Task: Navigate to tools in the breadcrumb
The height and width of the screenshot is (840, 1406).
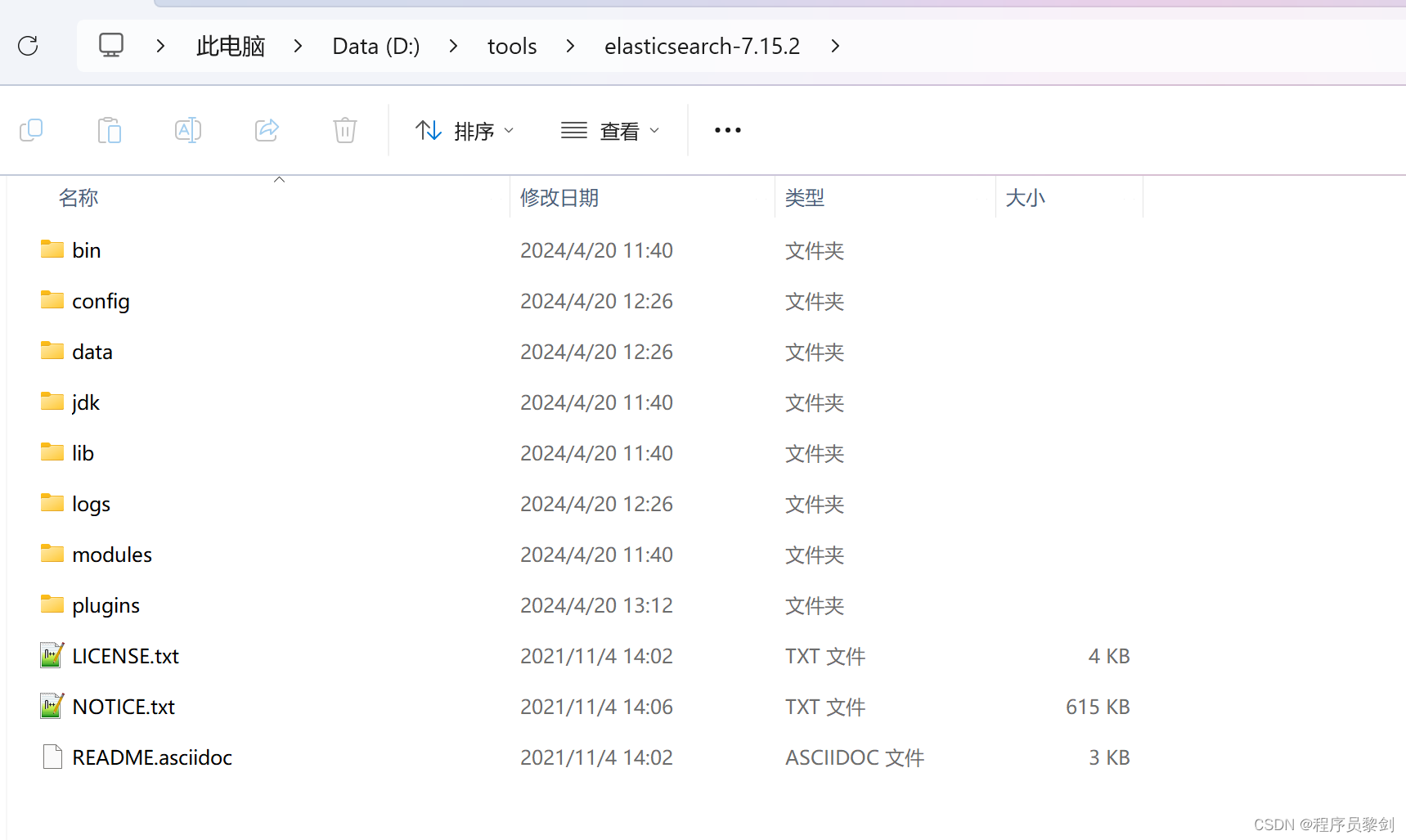Action: coord(511,46)
